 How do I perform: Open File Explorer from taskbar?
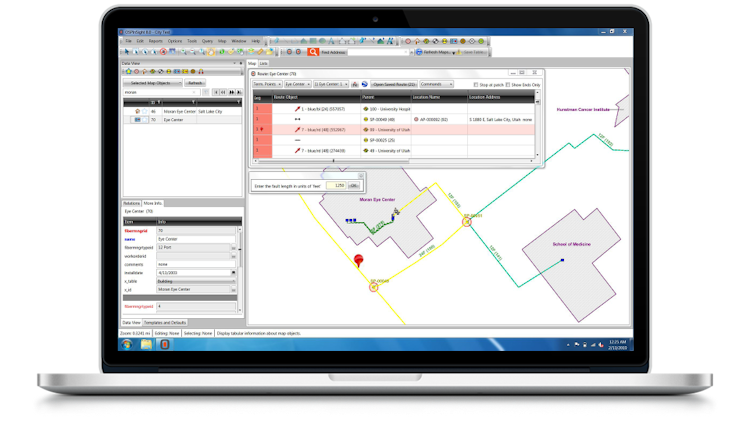[146, 344]
